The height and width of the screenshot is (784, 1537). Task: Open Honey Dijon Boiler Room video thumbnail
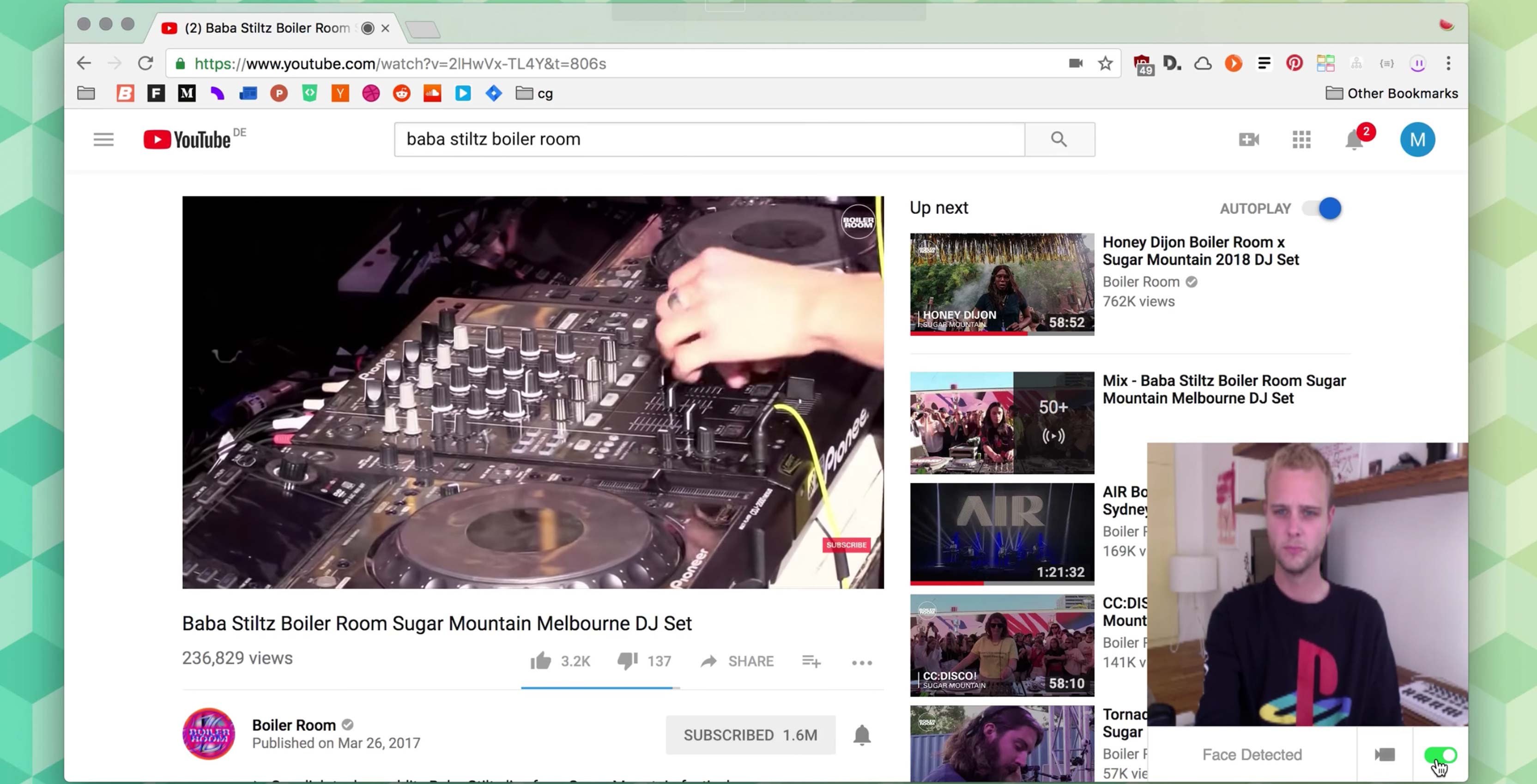1002,284
